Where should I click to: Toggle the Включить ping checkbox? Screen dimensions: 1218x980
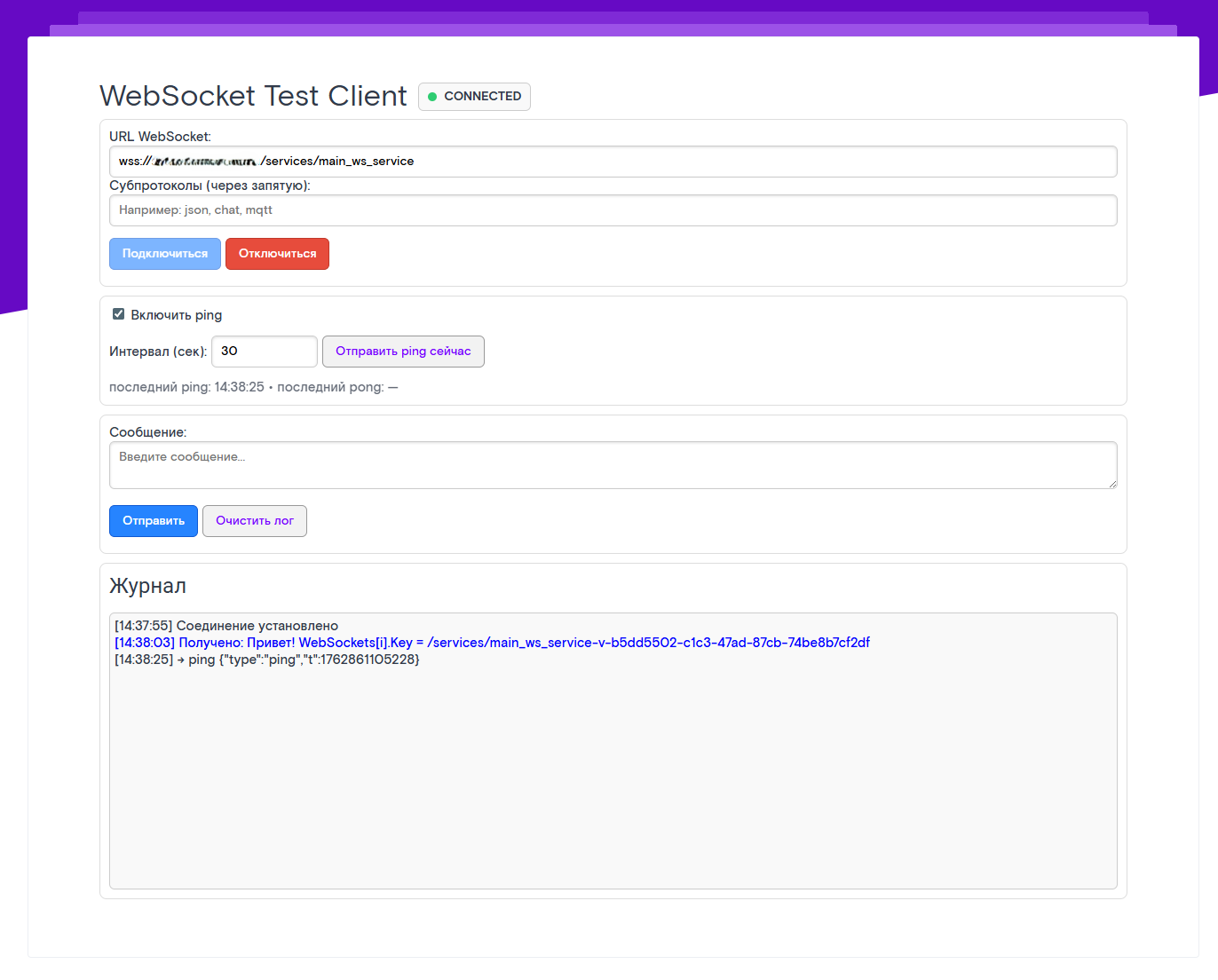click(x=119, y=314)
